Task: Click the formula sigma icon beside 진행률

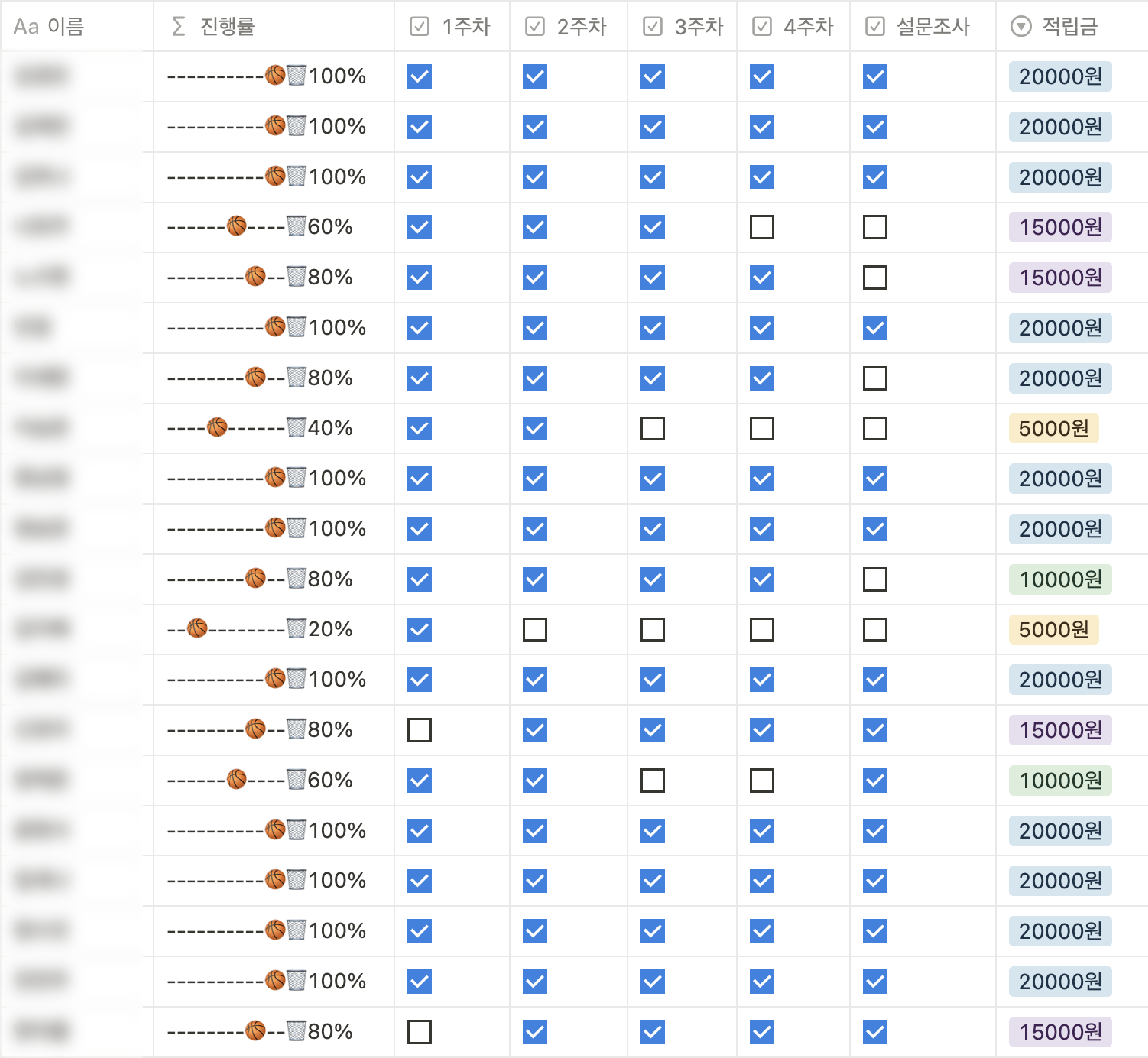Action: tap(178, 26)
